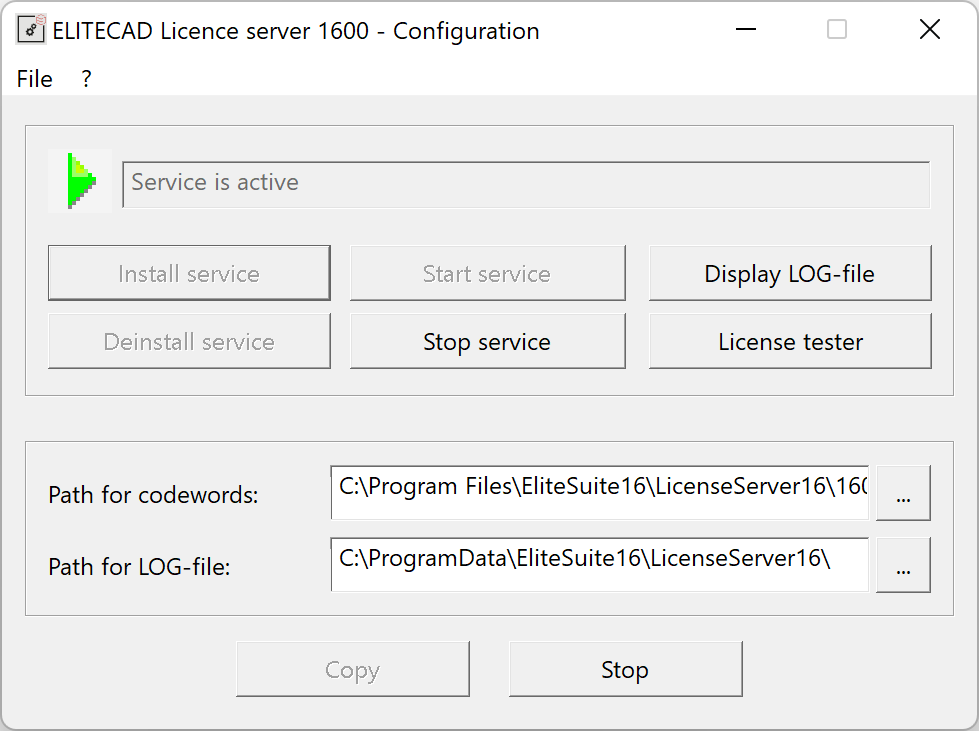Close the Configuration window
Screen dimensions: 979x731
pyautogui.click(x=929, y=30)
